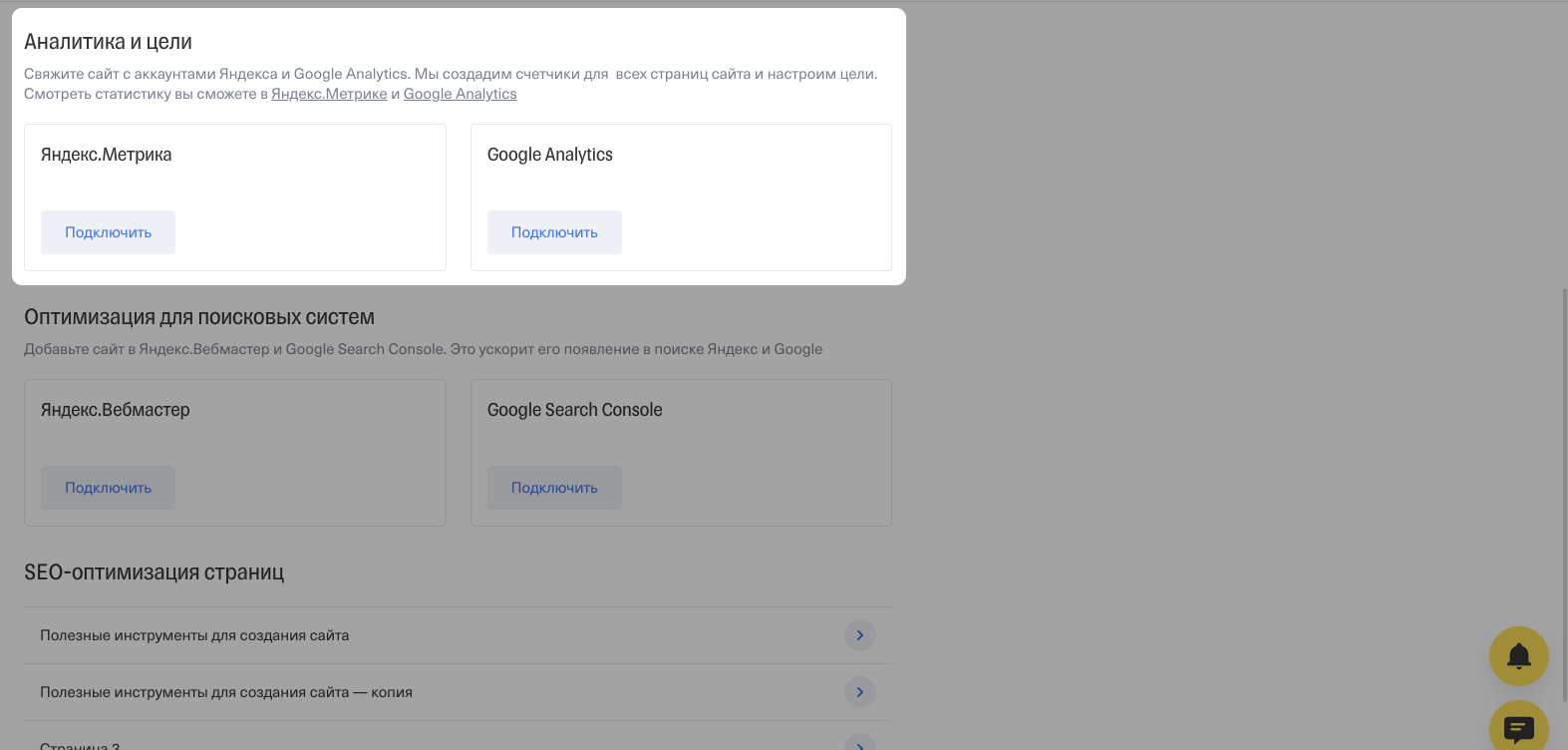Select the 'Полезные инструменты для создания сайта' page label
Screen dimensions: 1568x750
194,635
